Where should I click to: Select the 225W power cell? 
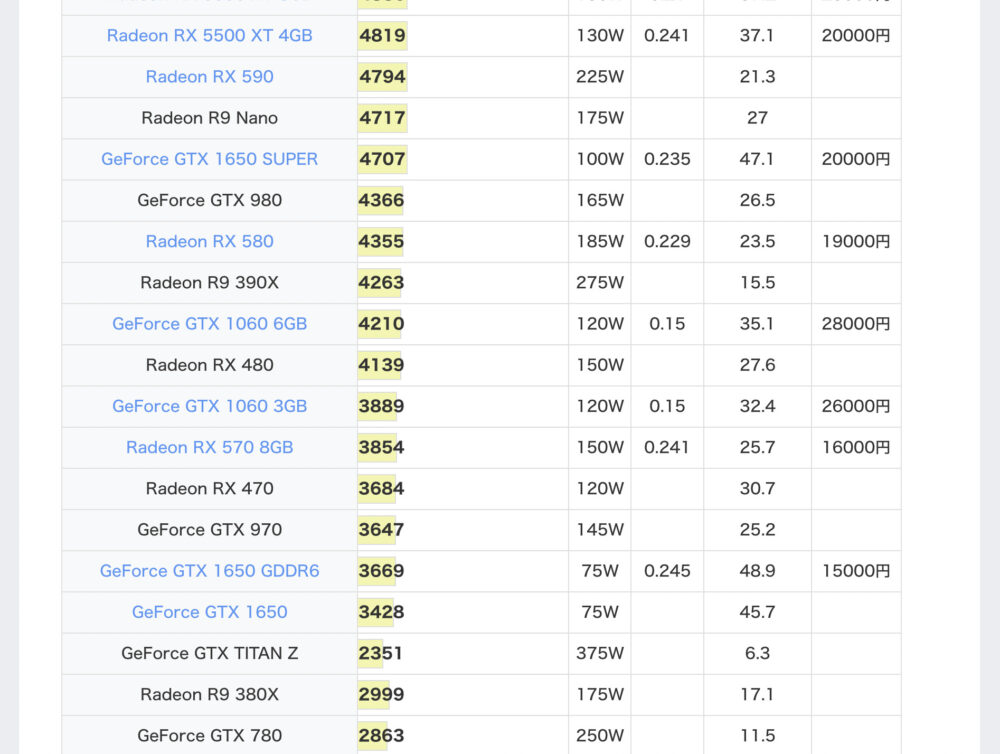tap(599, 77)
